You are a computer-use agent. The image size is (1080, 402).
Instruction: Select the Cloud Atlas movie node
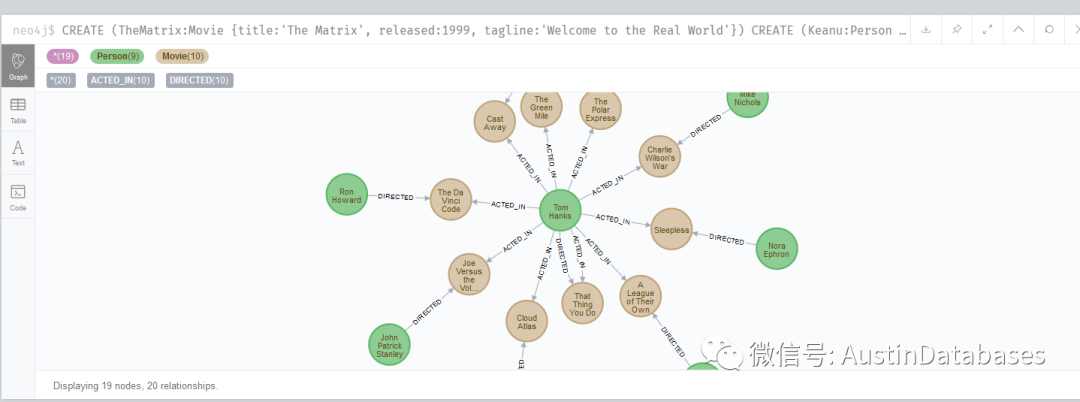[526, 321]
